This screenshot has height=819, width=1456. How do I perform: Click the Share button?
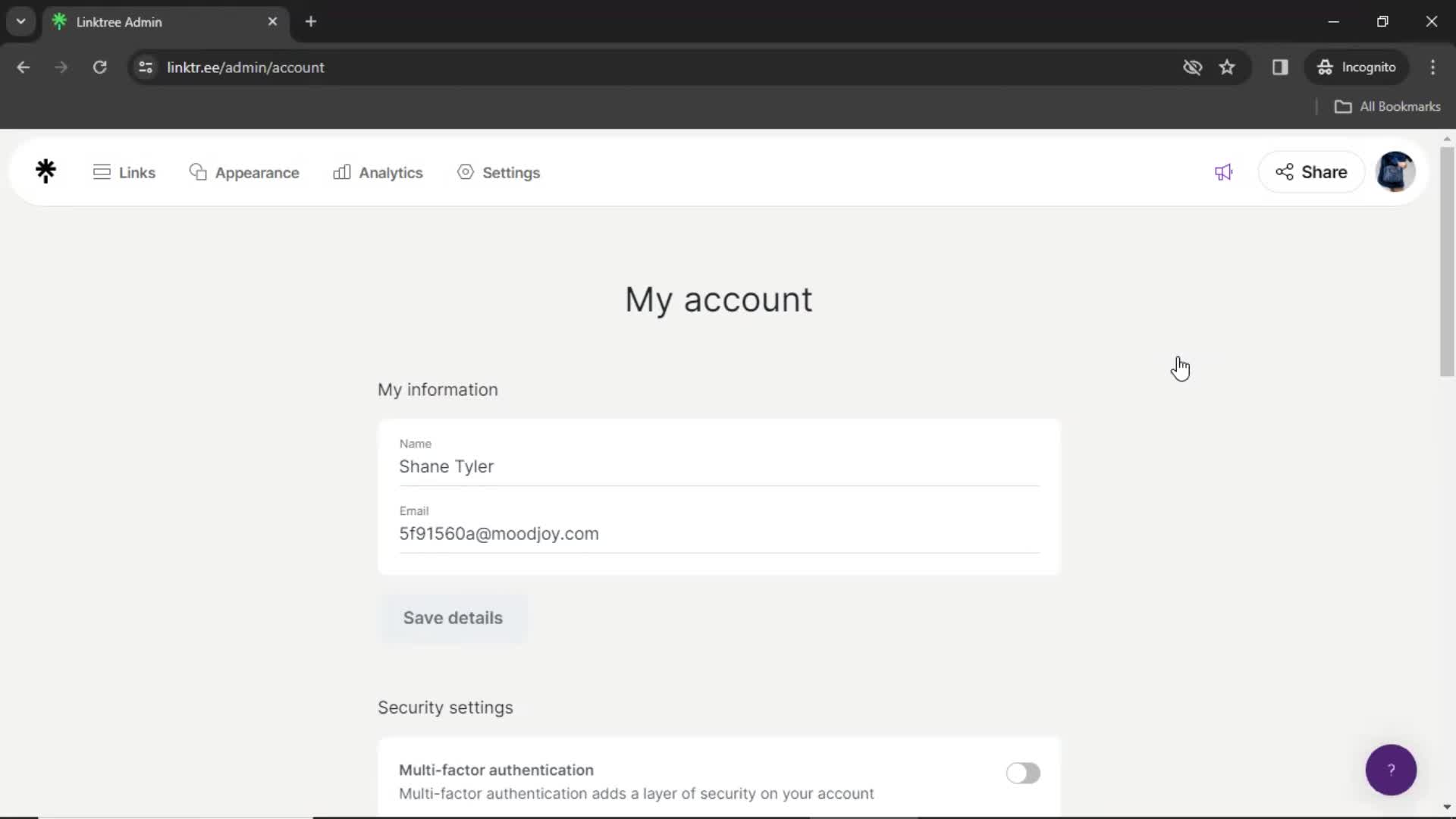[1311, 172]
